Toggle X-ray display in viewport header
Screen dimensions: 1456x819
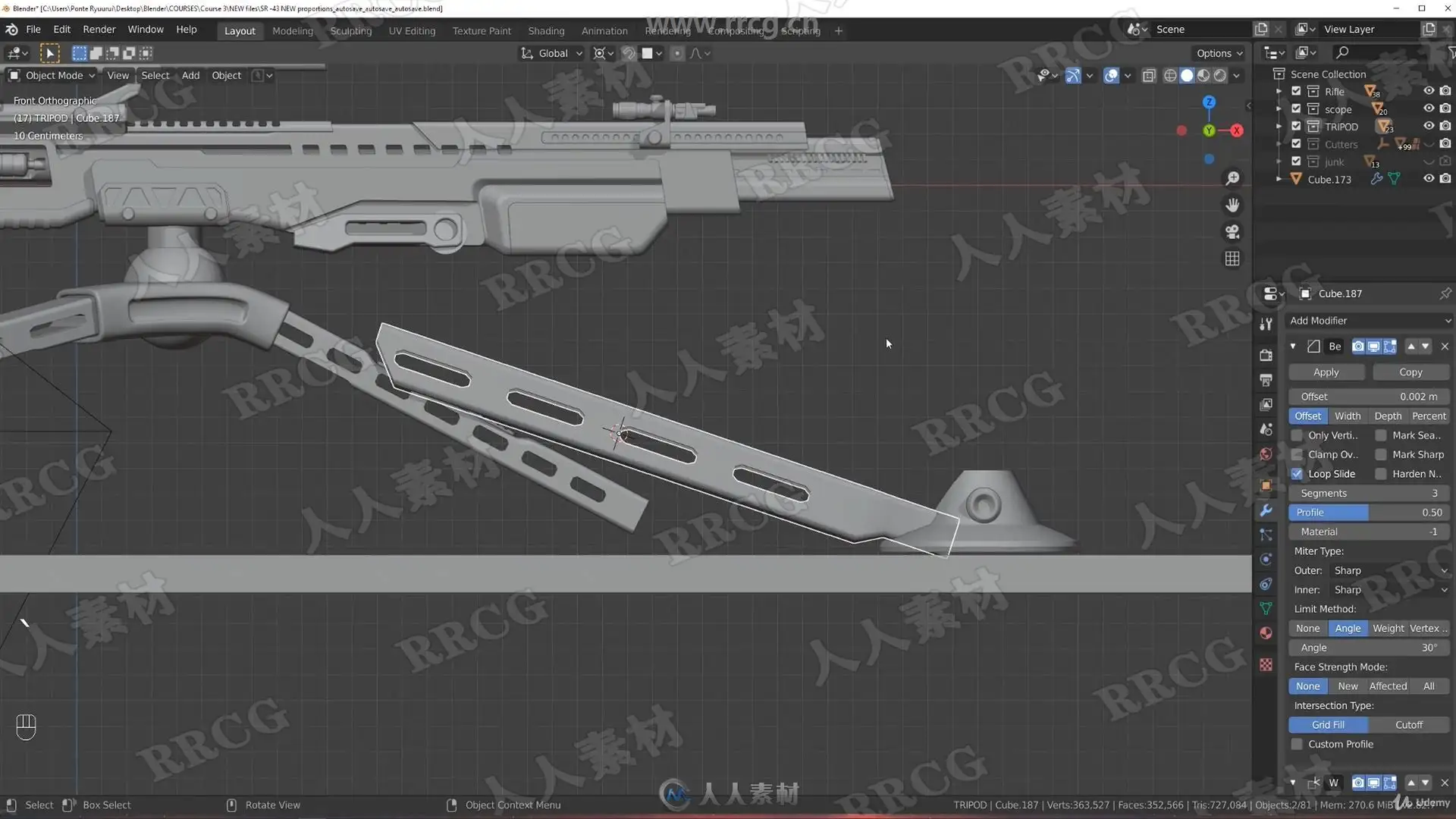click(1149, 75)
